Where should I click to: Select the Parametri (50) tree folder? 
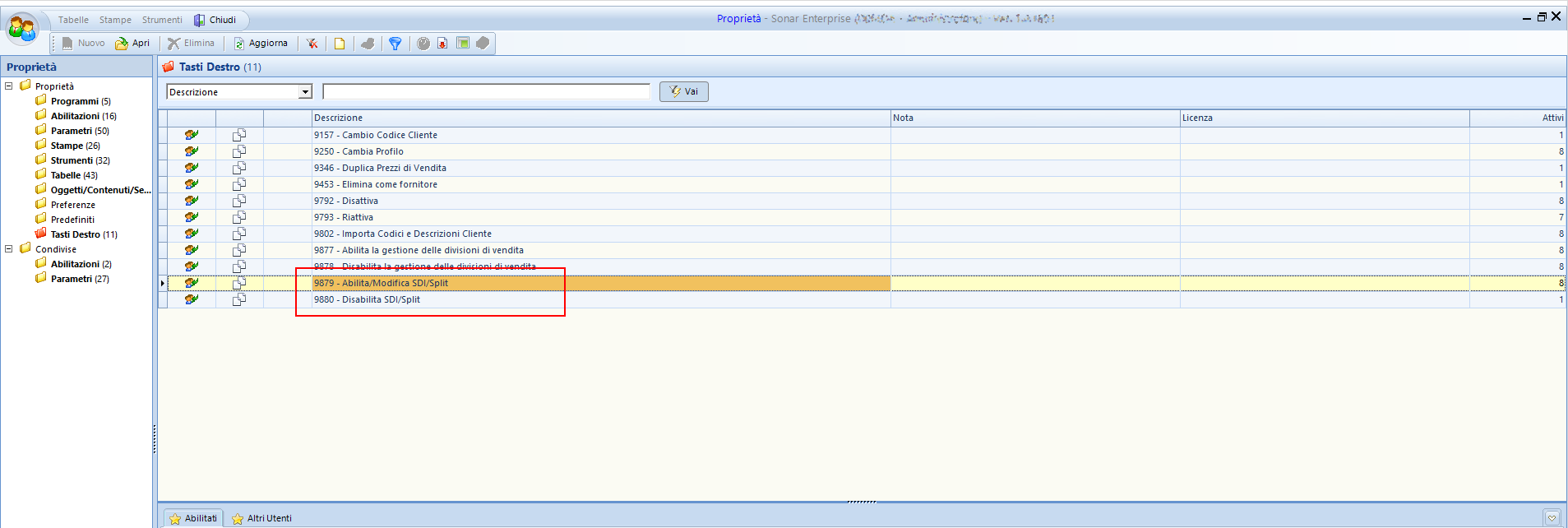(79, 131)
